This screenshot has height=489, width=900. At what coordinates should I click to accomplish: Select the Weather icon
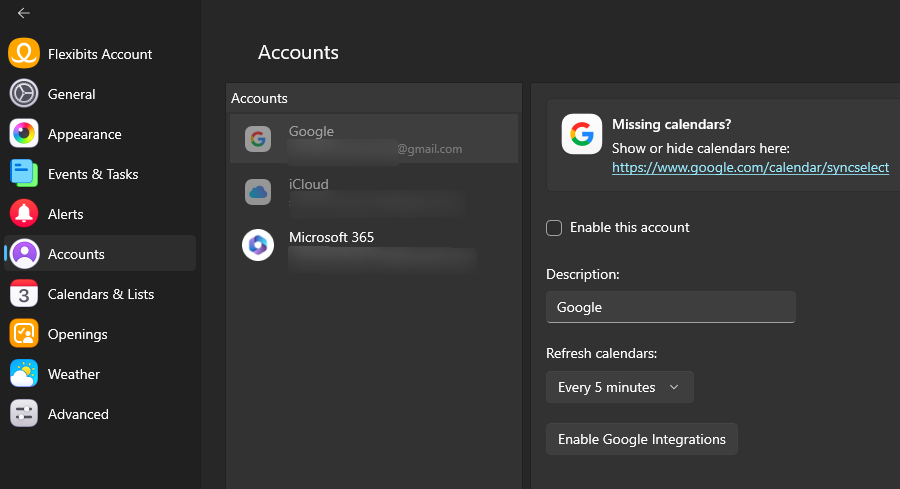point(24,374)
